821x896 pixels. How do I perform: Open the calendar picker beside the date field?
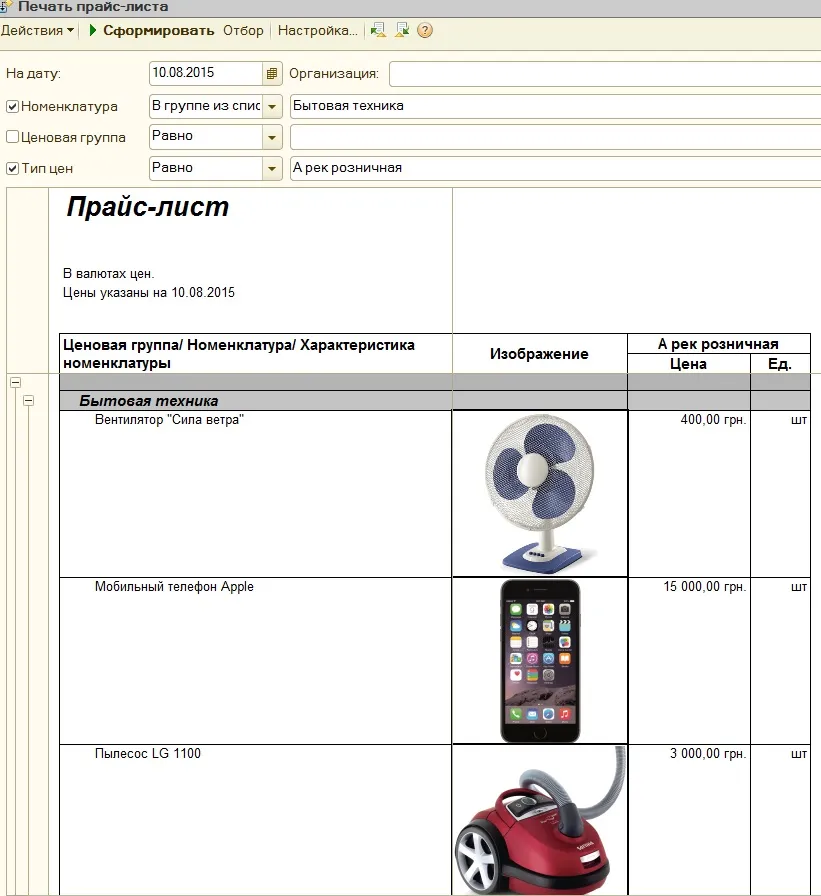[x=272, y=74]
